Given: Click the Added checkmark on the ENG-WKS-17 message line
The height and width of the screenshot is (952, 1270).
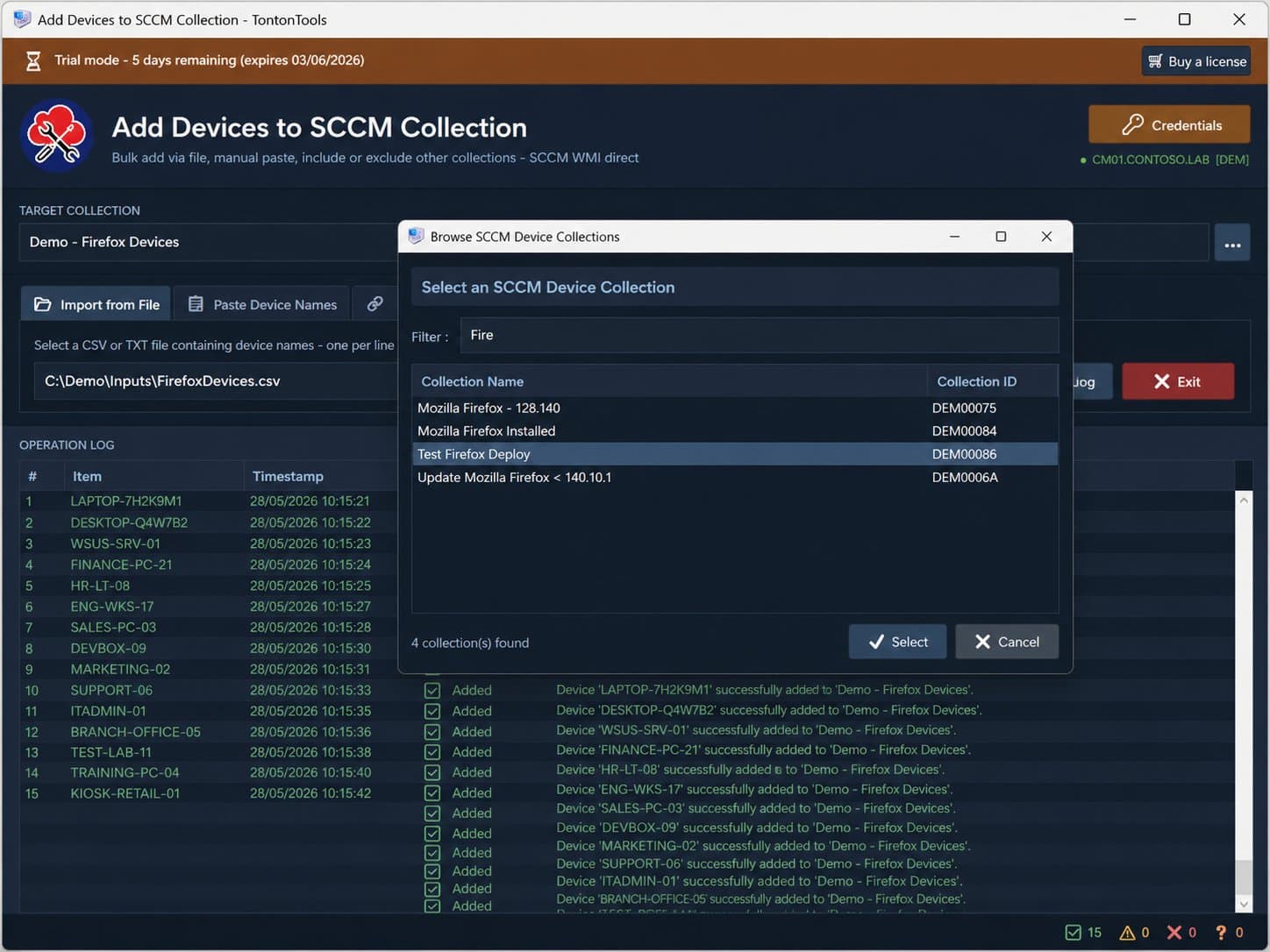Looking at the screenshot, I should click(x=432, y=792).
